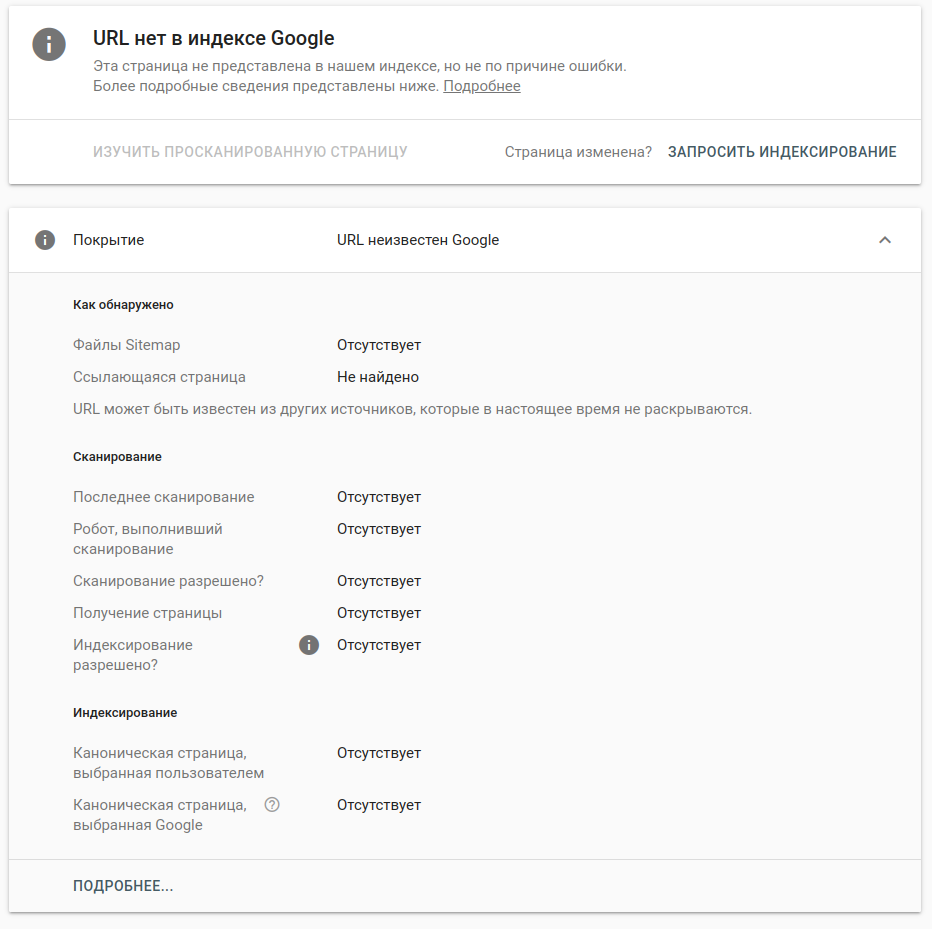The height and width of the screenshot is (929, 932).
Task: Click ПОДРОБНЕЕ... at the bottom of the card
Action: click(x=123, y=886)
